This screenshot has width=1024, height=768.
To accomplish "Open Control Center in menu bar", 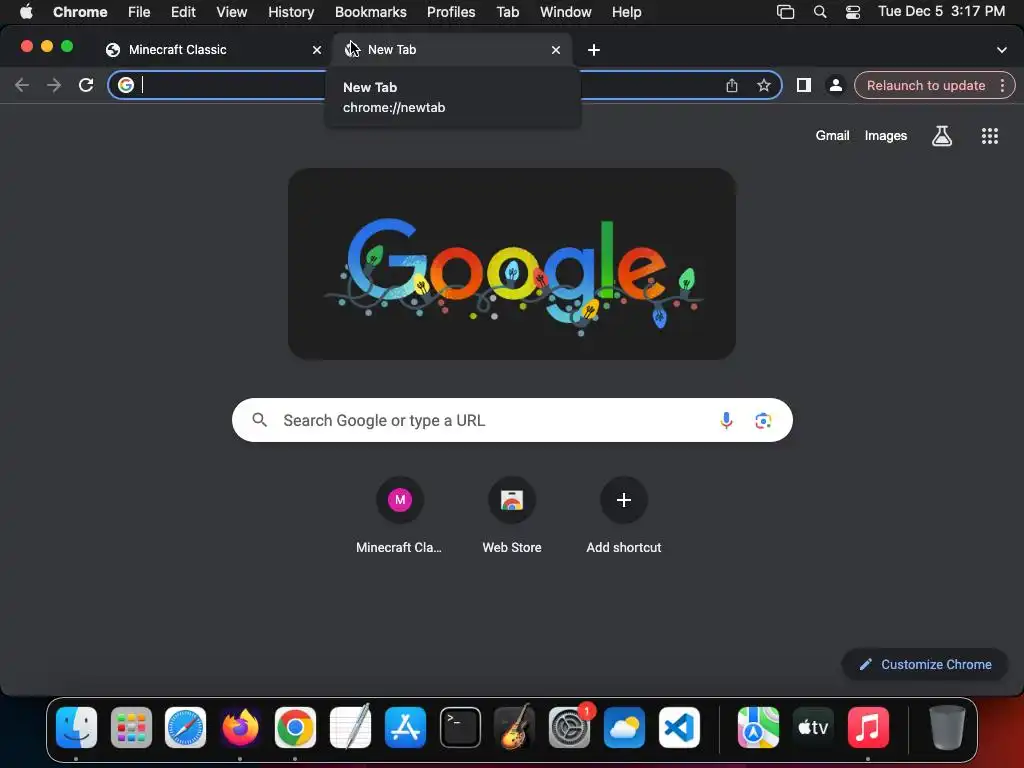I will pyautogui.click(x=853, y=12).
